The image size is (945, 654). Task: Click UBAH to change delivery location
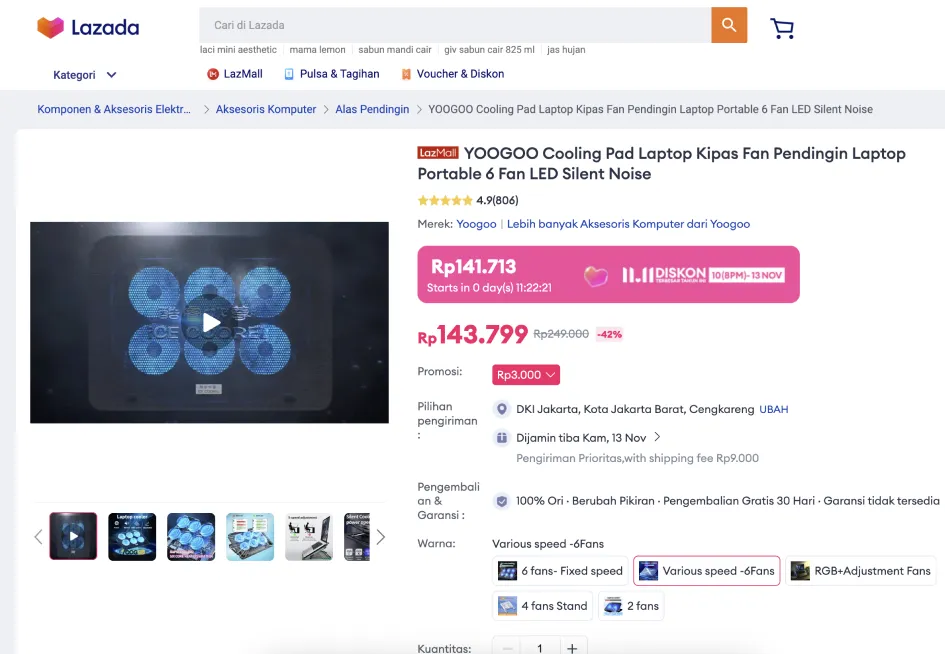tap(773, 409)
